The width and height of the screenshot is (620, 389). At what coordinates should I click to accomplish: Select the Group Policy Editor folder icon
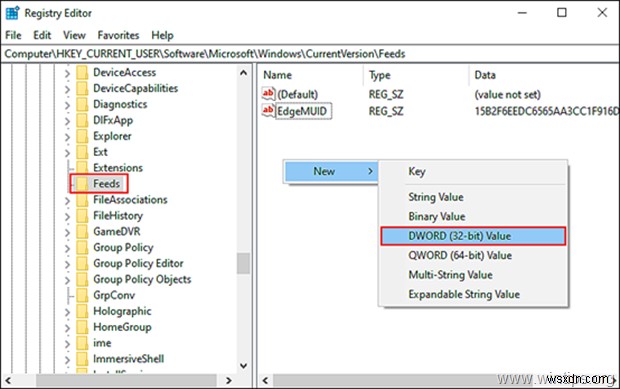point(82,263)
